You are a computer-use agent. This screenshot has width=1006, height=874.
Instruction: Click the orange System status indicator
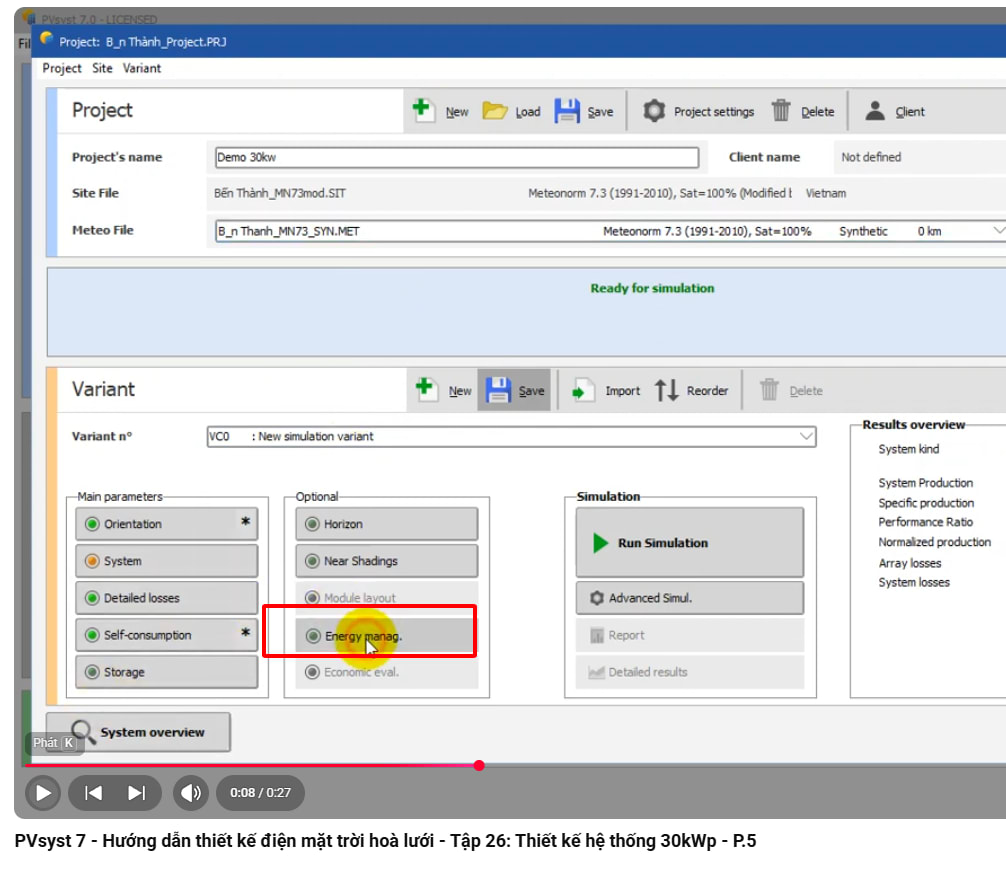pyautogui.click(x=92, y=561)
